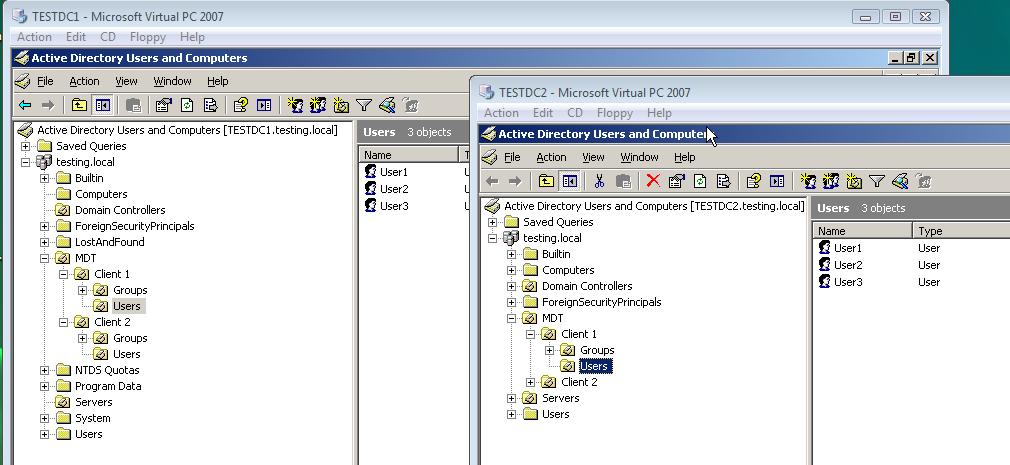Screen dimensions: 1010x465
Task: Open CD menu of TESTDC2 Virtual PC
Action: (575, 113)
